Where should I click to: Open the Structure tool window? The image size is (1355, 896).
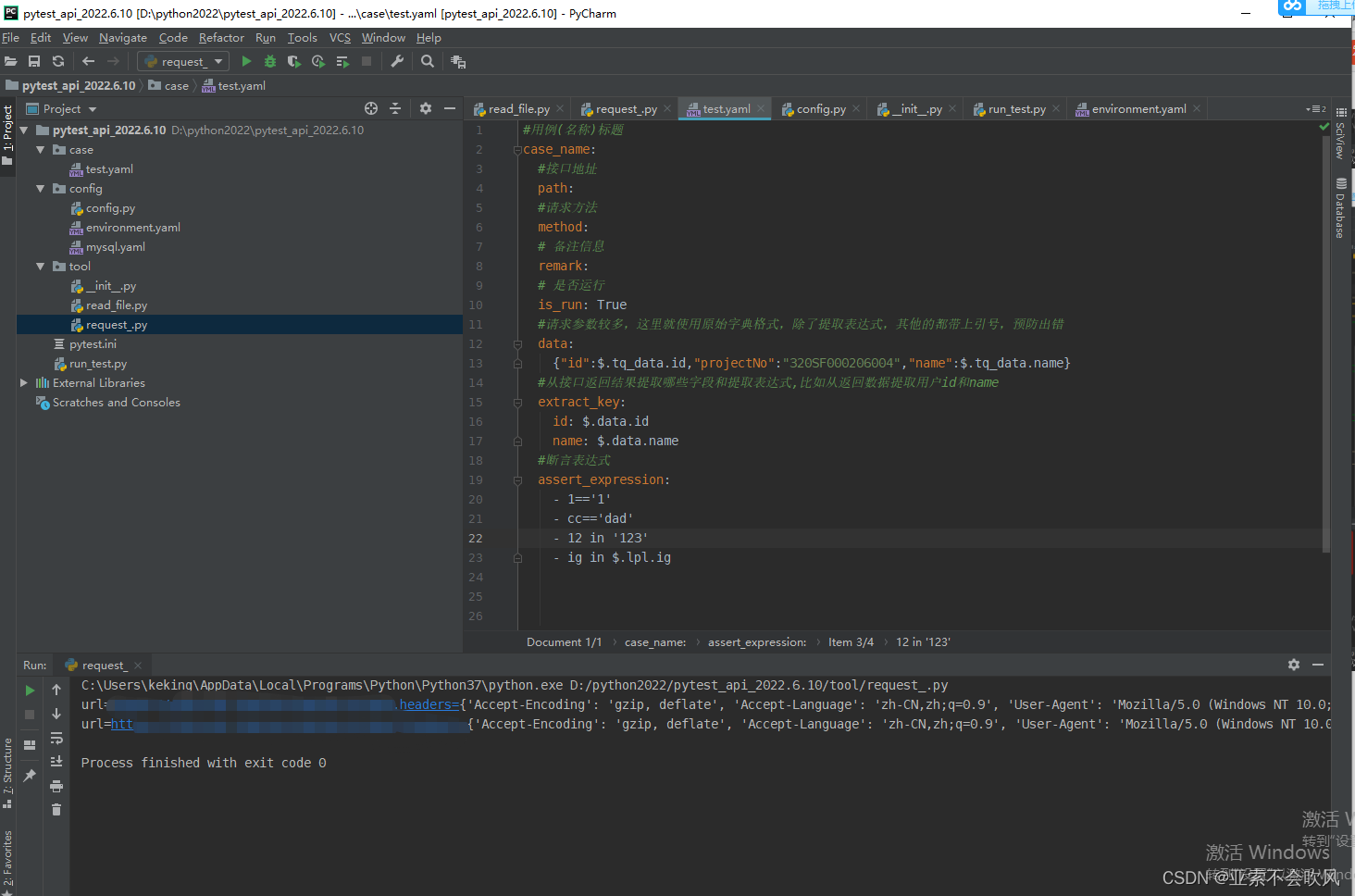[x=7, y=772]
